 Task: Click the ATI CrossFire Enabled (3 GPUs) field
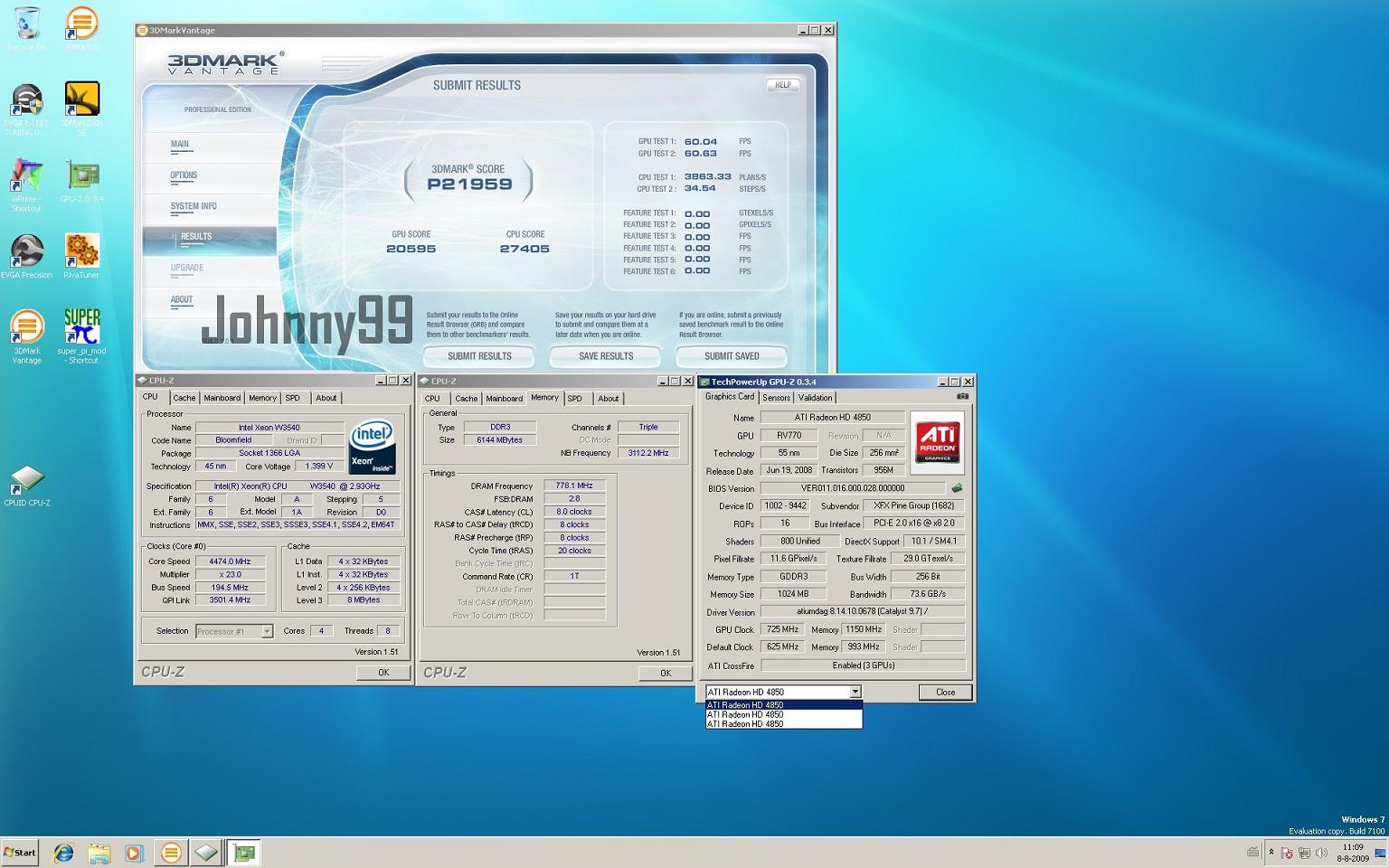(x=864, y=665)
